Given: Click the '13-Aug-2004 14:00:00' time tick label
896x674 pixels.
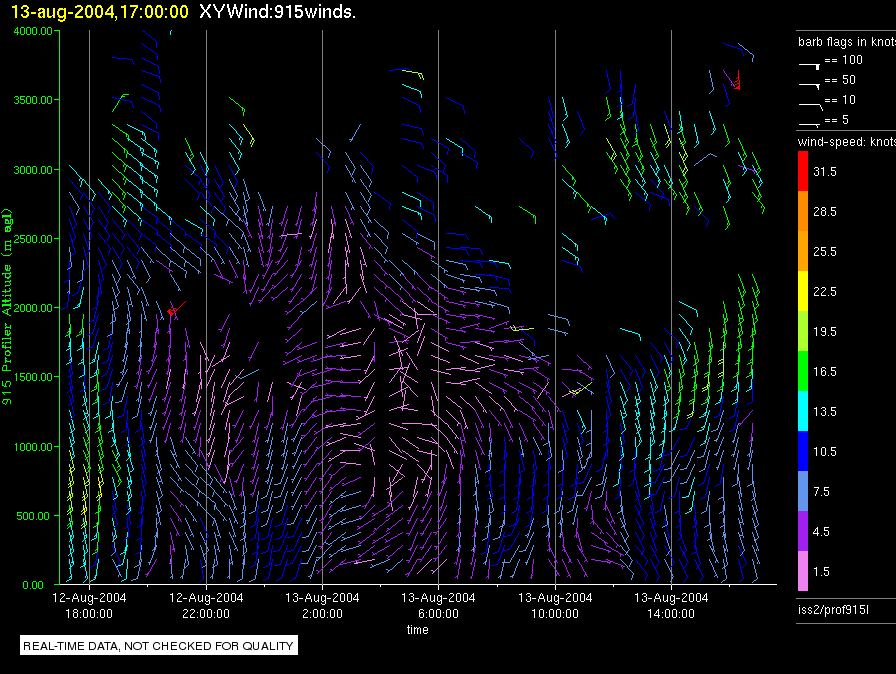Looking at the screenshot, I should pyautogui.click(x=671, y=605).
